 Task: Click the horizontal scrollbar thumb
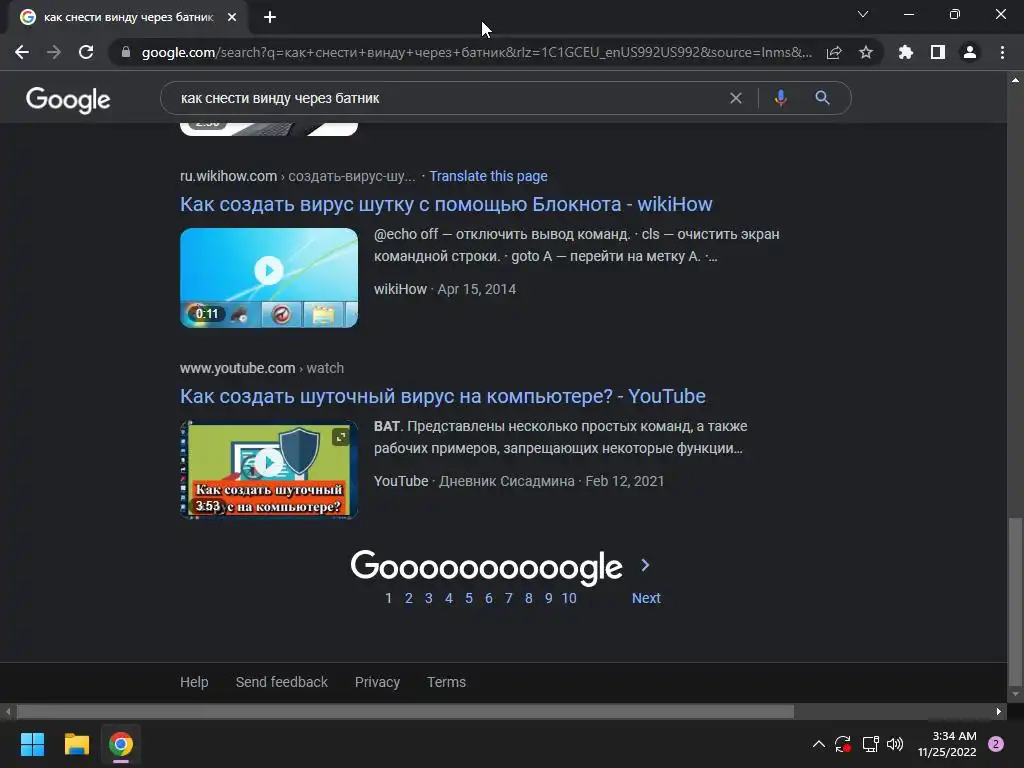[x=405, y=711]
